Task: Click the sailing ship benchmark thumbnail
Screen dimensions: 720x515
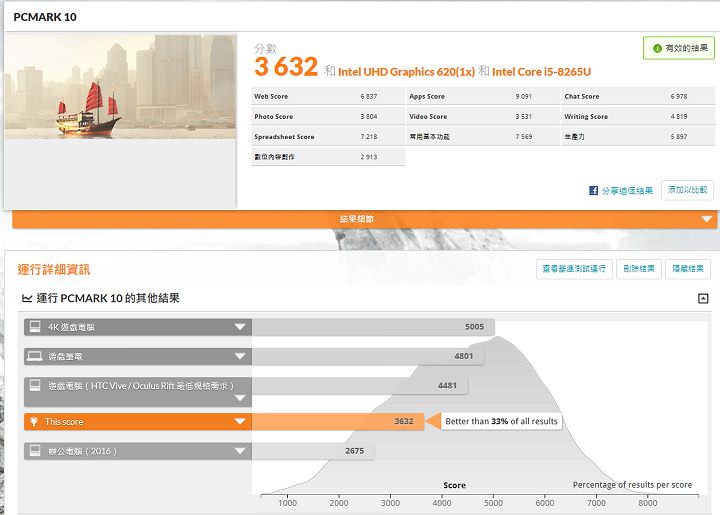Action: point(120,87)
